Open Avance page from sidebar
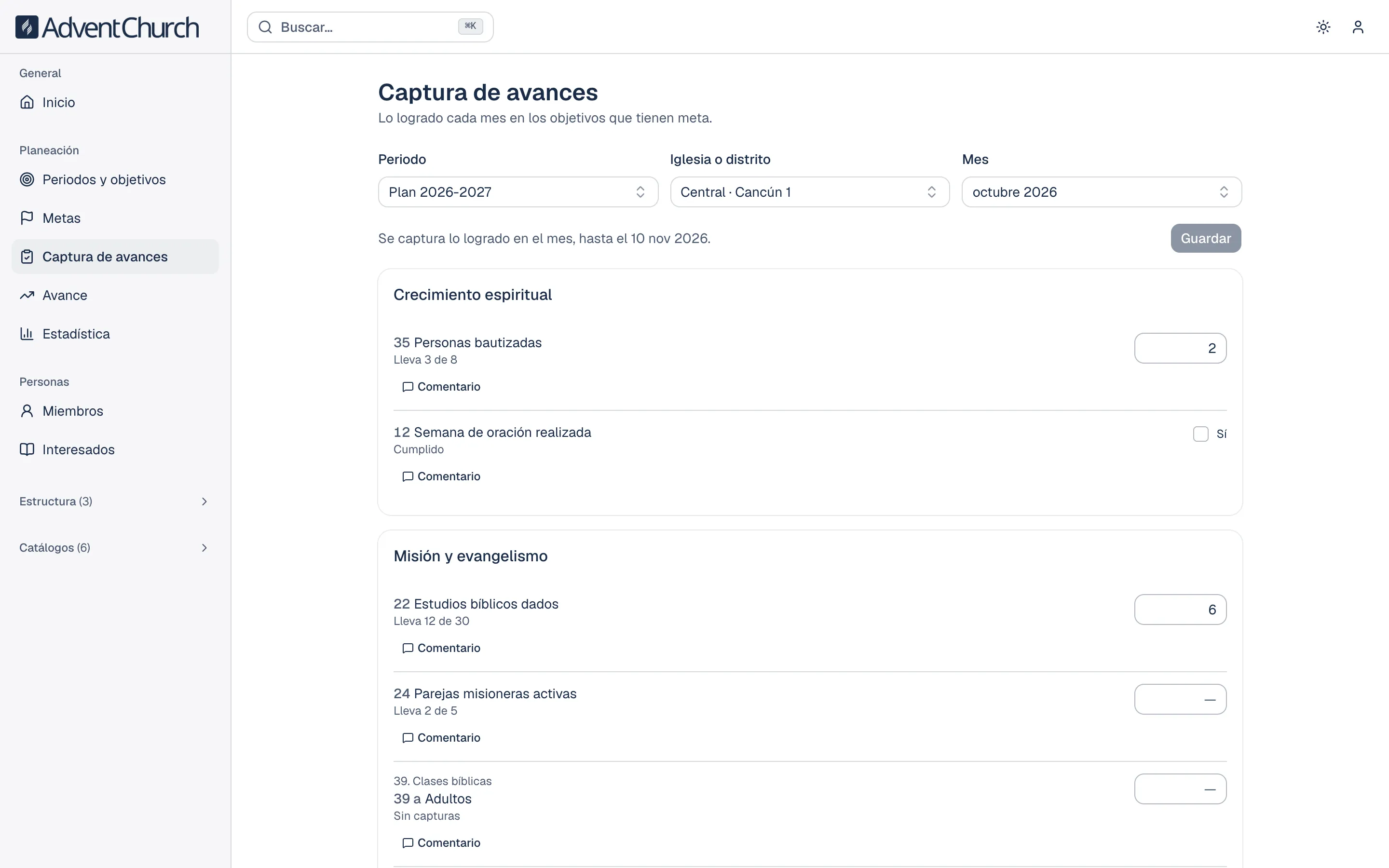Image resolution: width=1389 pixels, height=868 pixels. [115, 295]
